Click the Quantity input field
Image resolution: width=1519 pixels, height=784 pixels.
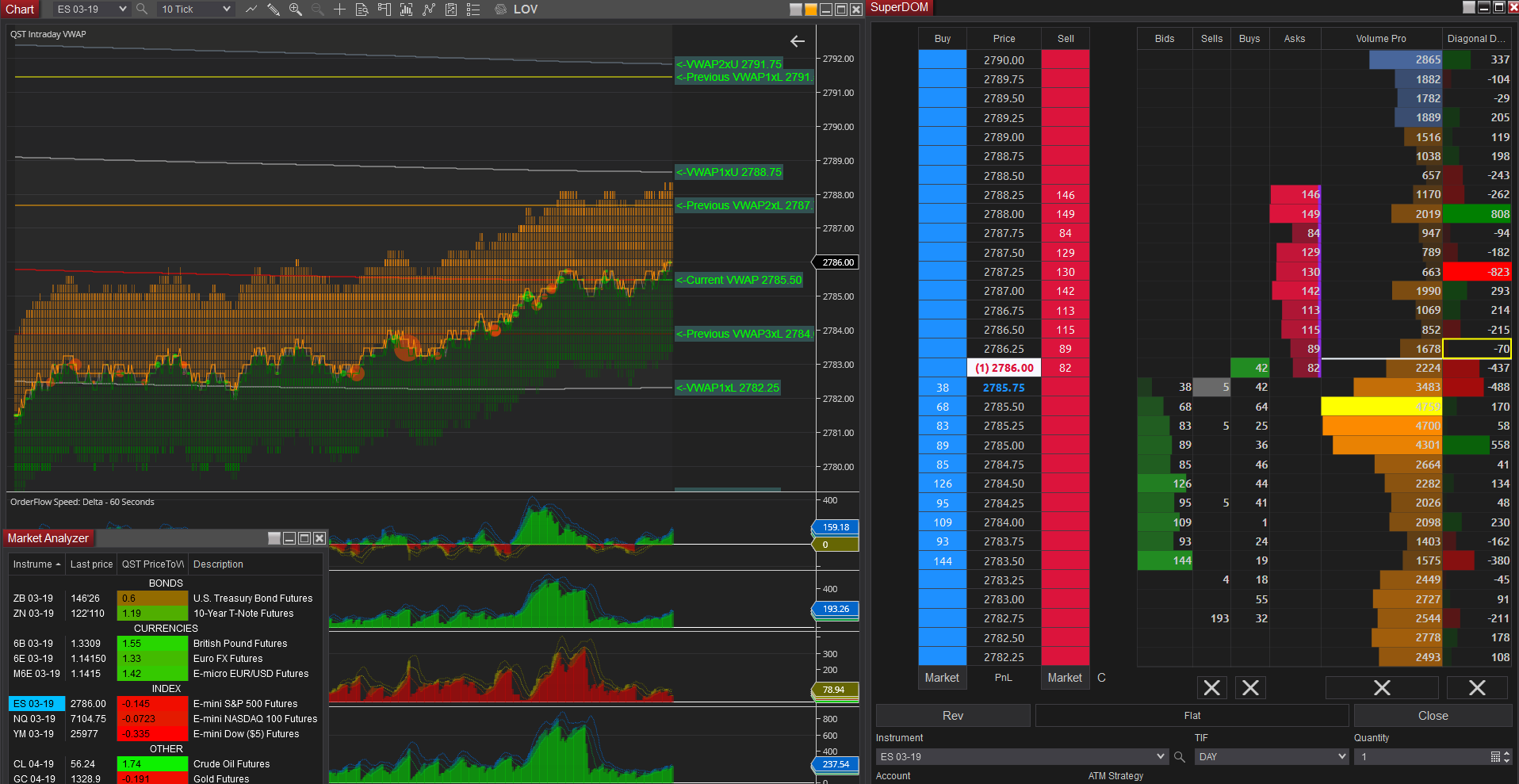click(x=1421, y=757)
